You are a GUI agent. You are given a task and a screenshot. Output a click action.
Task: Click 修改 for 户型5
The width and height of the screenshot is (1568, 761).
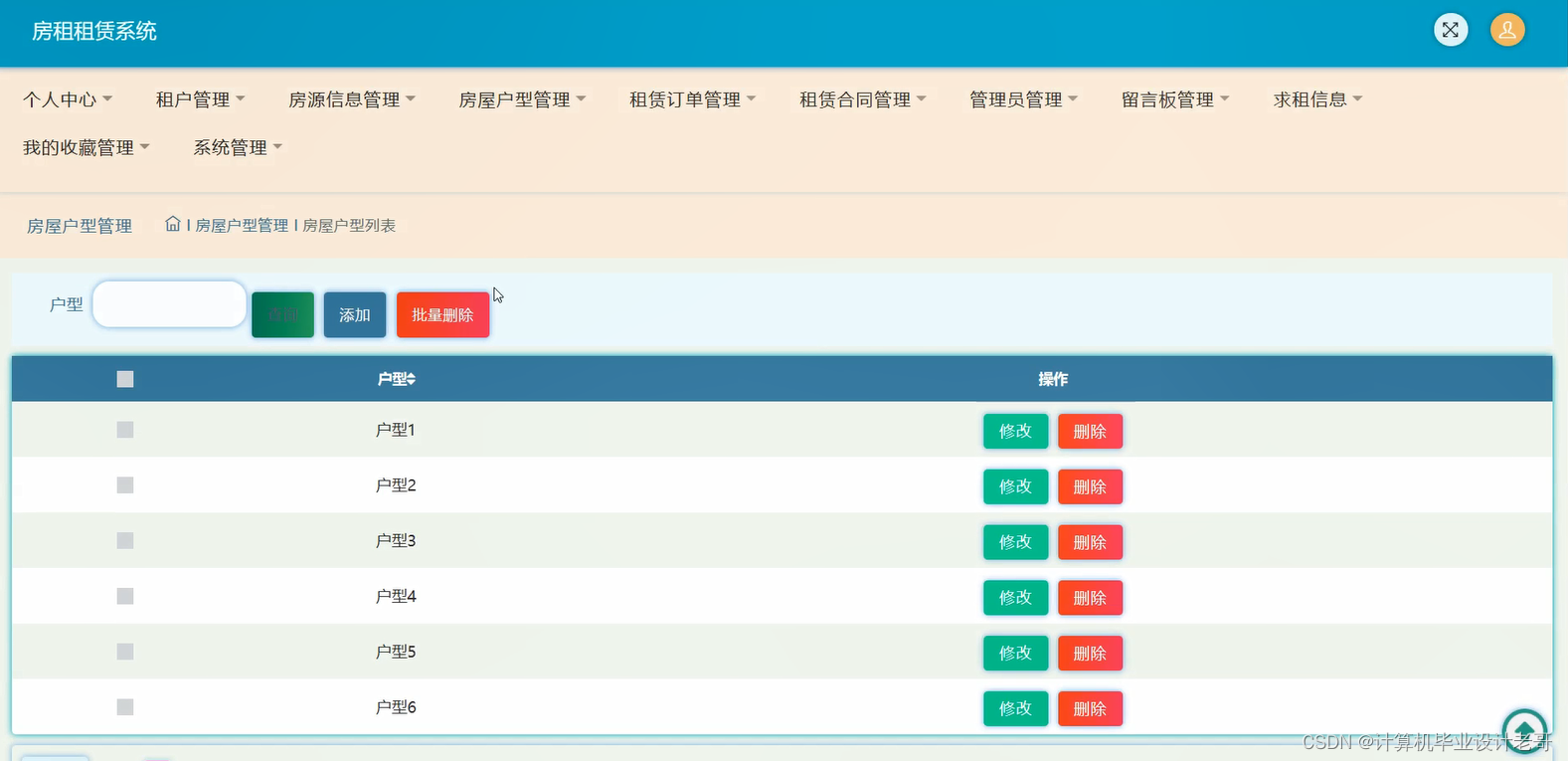pos(1015,653)
